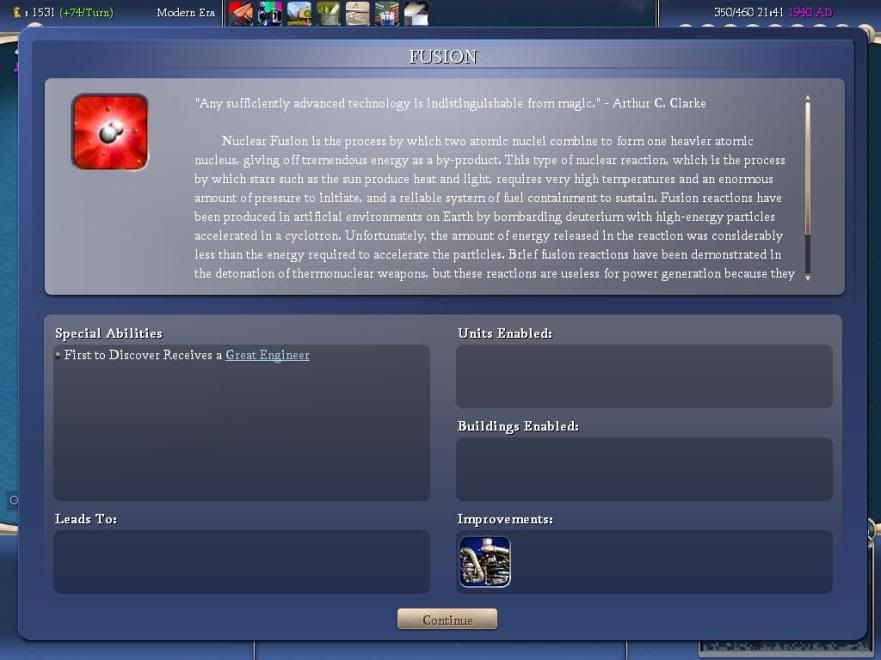Click the "First to Discover Receives a" text

point(143,355)
